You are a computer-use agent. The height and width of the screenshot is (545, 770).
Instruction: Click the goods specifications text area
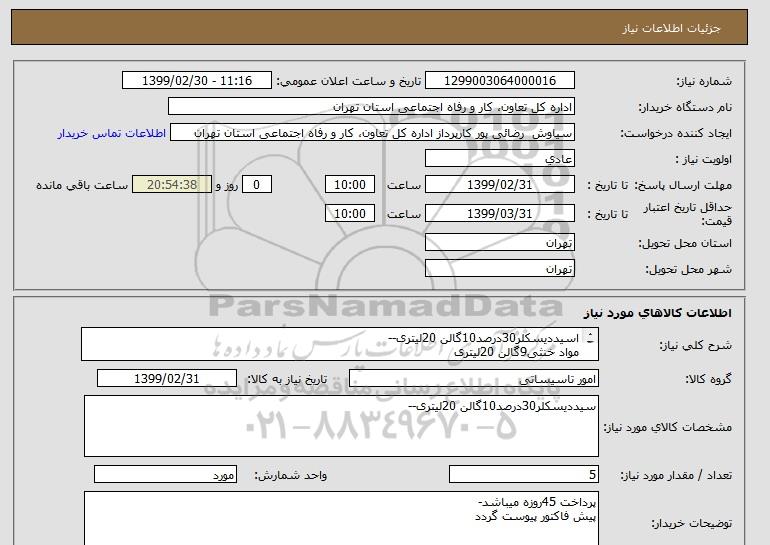click(341, 426)
